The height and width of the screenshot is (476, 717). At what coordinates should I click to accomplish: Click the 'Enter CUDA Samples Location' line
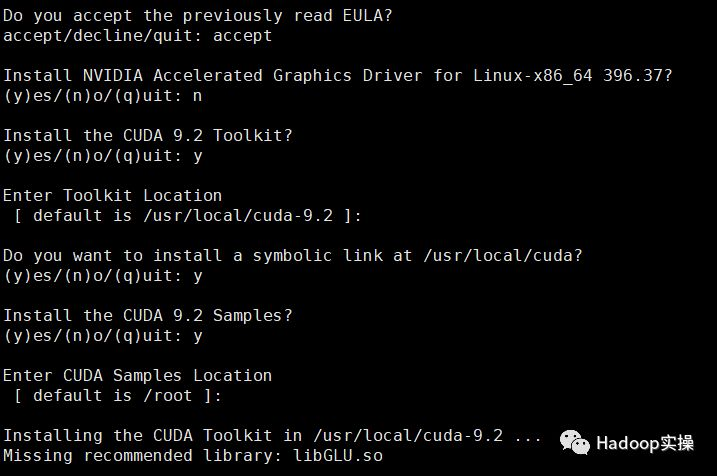[137, 376]
